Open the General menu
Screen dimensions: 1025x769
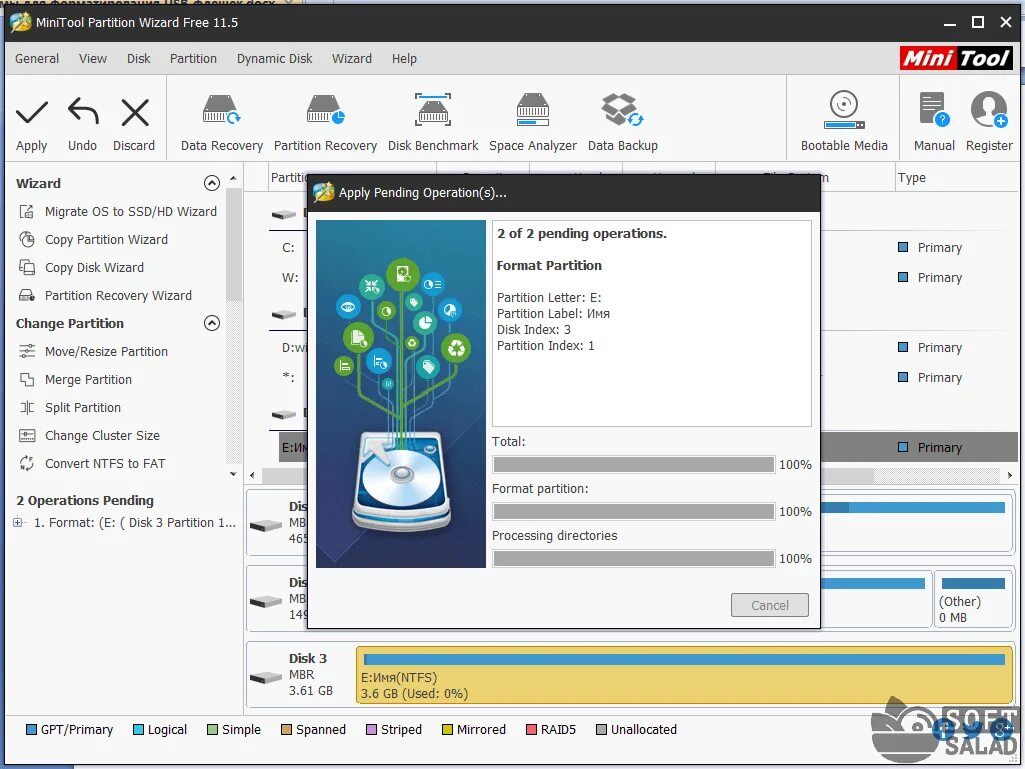[x=37, y=59]
